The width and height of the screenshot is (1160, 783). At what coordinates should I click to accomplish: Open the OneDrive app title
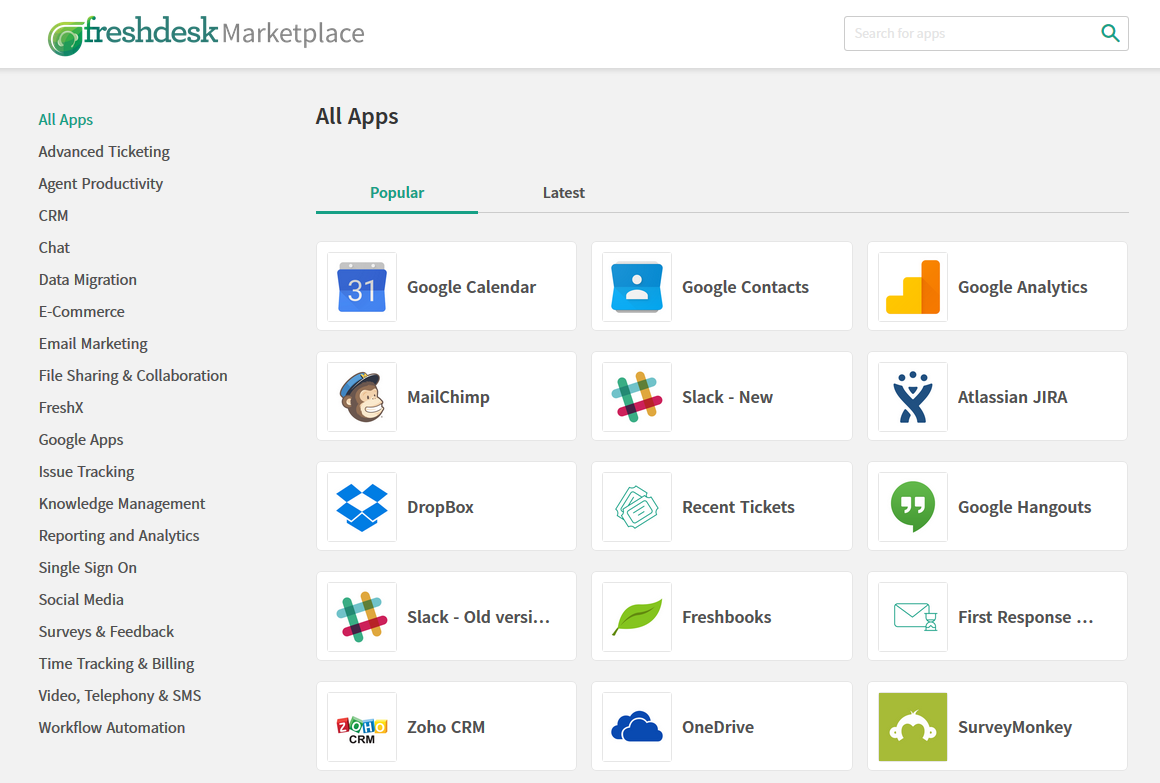[x=718, y=727]
